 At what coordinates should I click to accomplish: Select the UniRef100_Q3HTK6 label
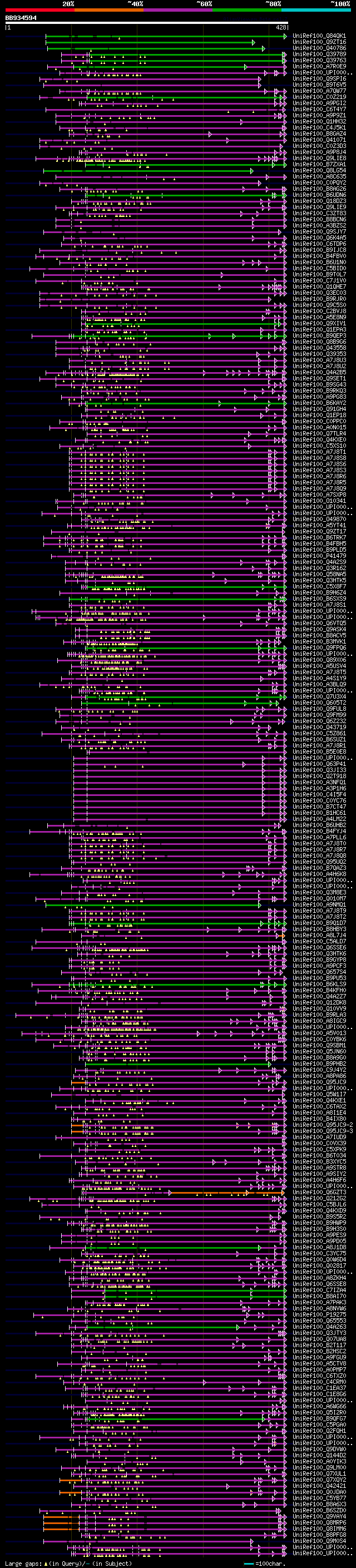[319, 953]
